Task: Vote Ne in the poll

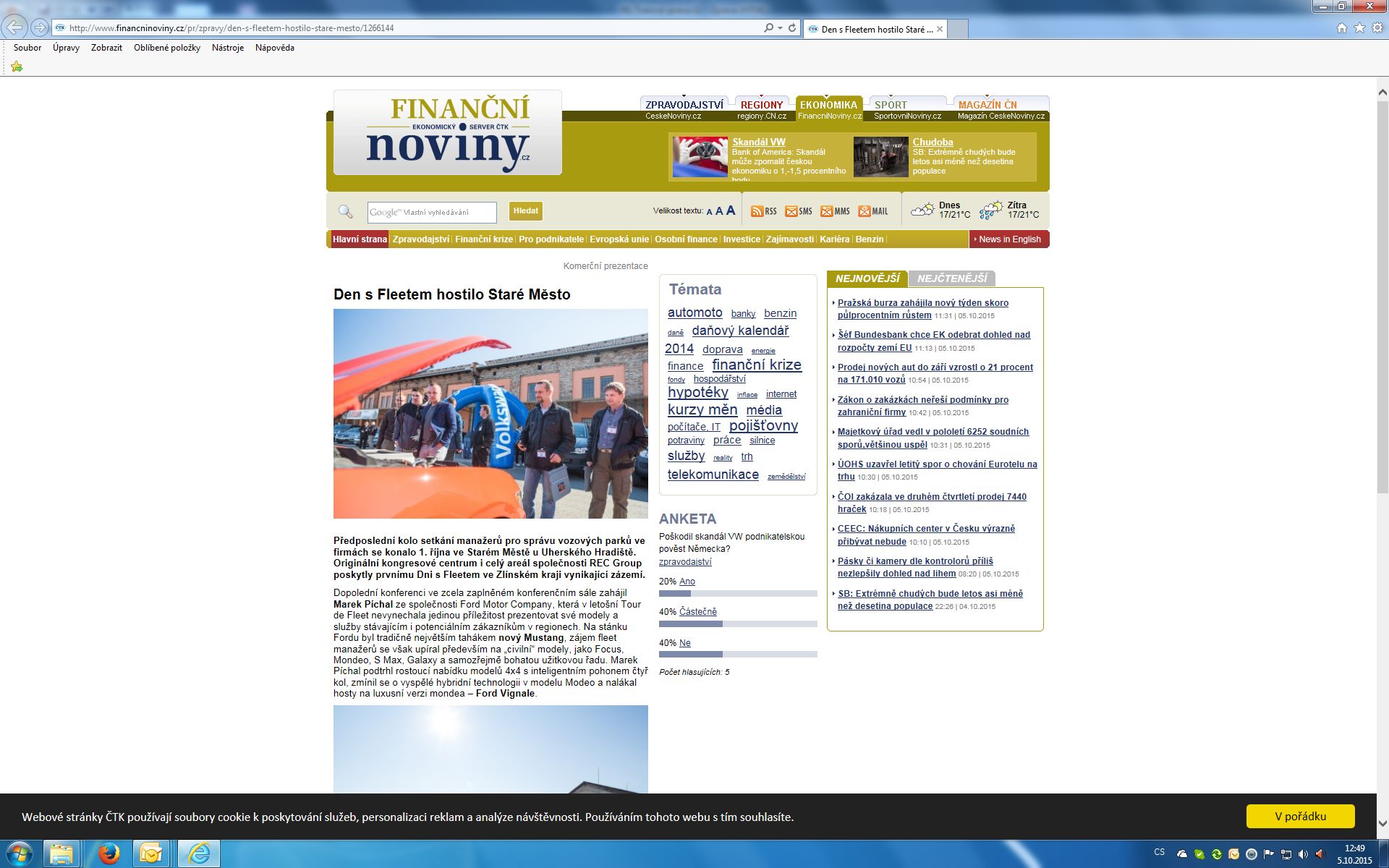Action: (x=684, y=643)
